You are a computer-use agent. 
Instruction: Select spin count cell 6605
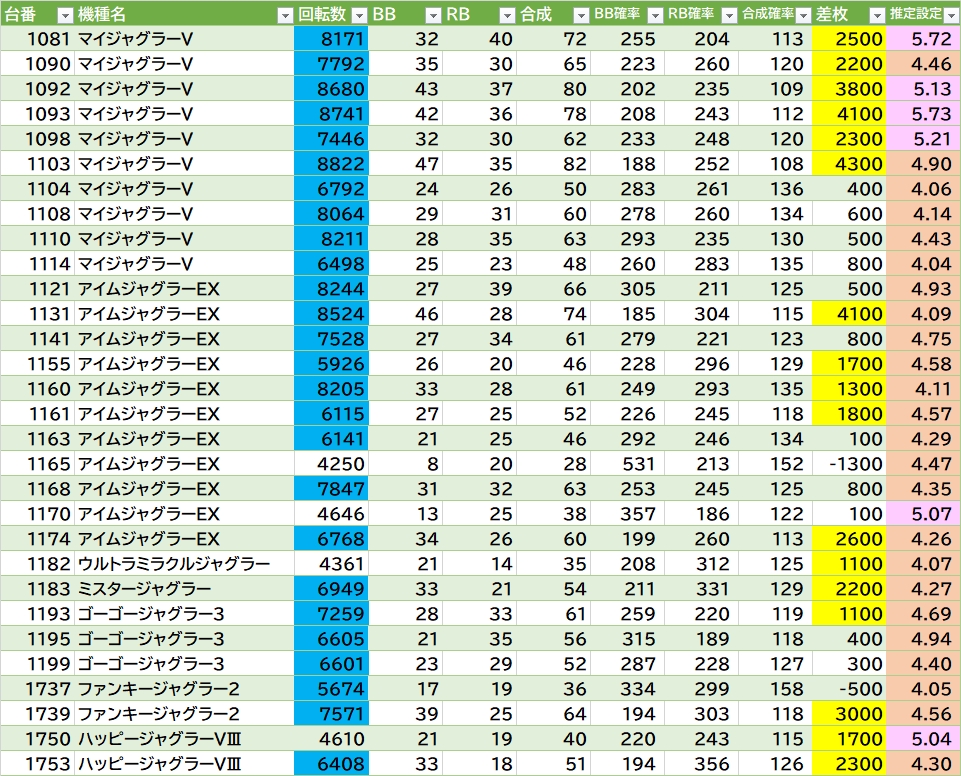click(331, 639)
